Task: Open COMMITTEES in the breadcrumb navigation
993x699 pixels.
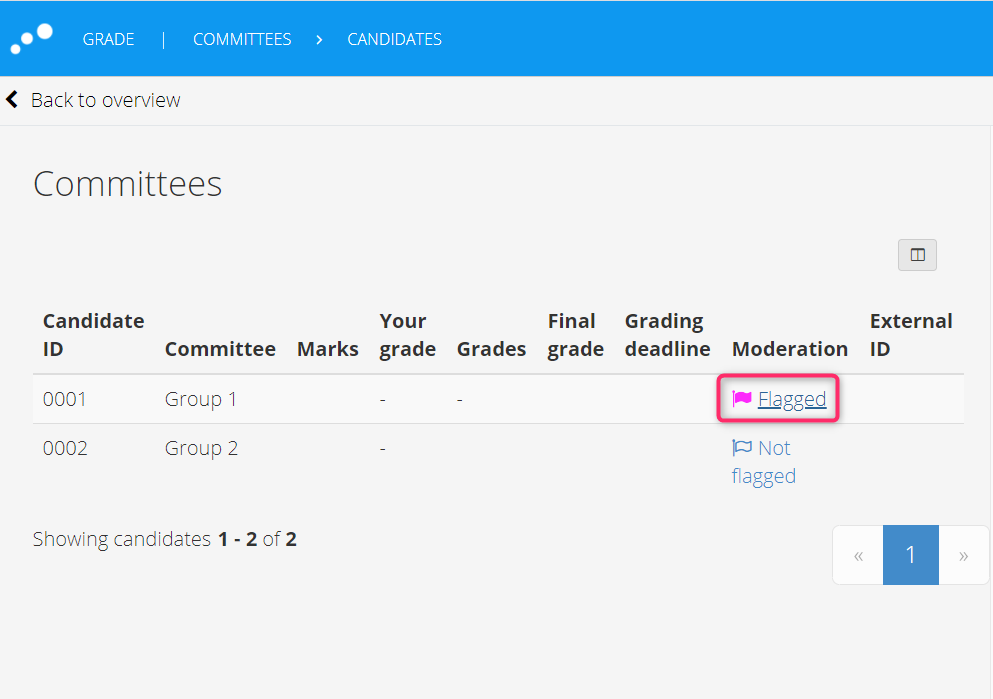Action: coord(242,39)
